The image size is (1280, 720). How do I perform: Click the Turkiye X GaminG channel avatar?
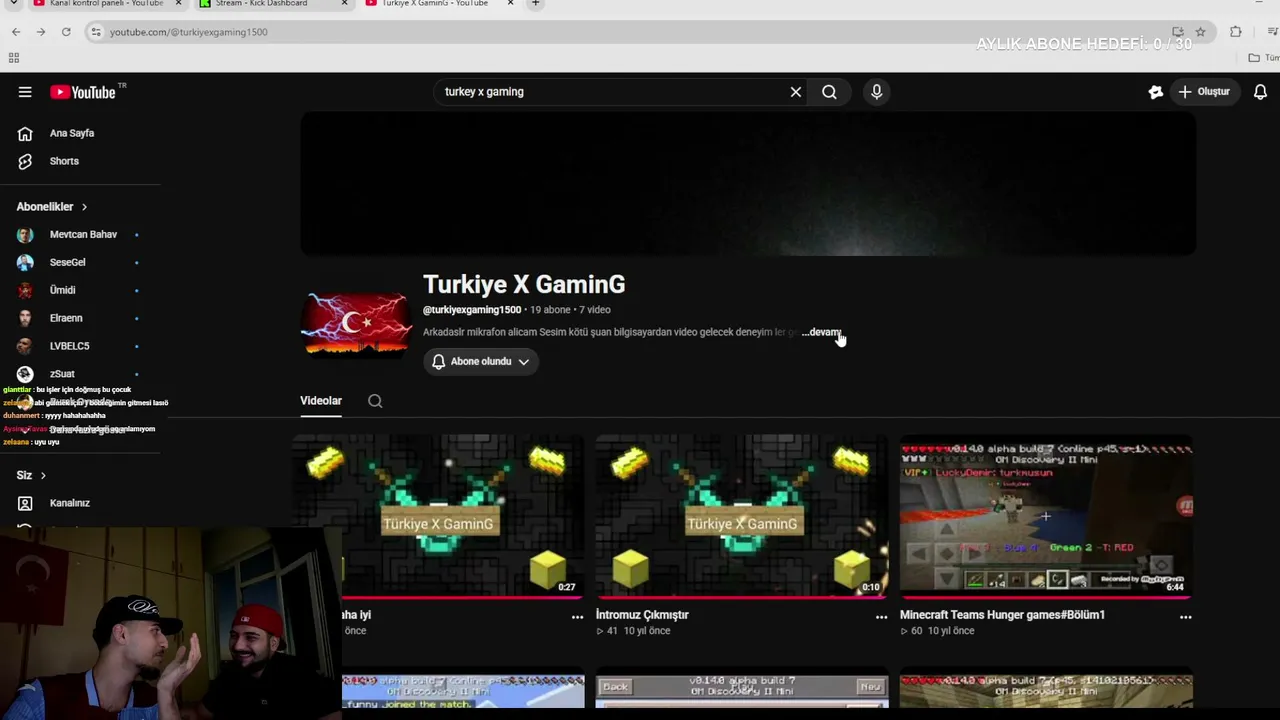[x=355, y=323]
